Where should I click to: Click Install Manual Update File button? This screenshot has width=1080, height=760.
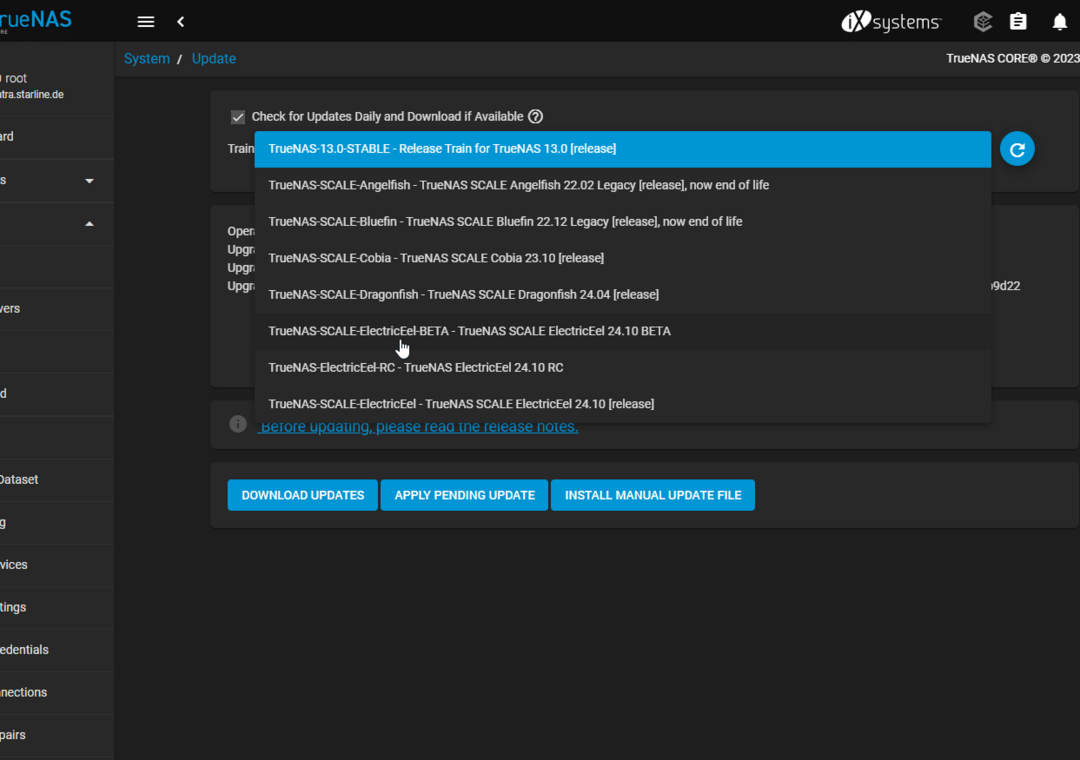coord(652,495)
